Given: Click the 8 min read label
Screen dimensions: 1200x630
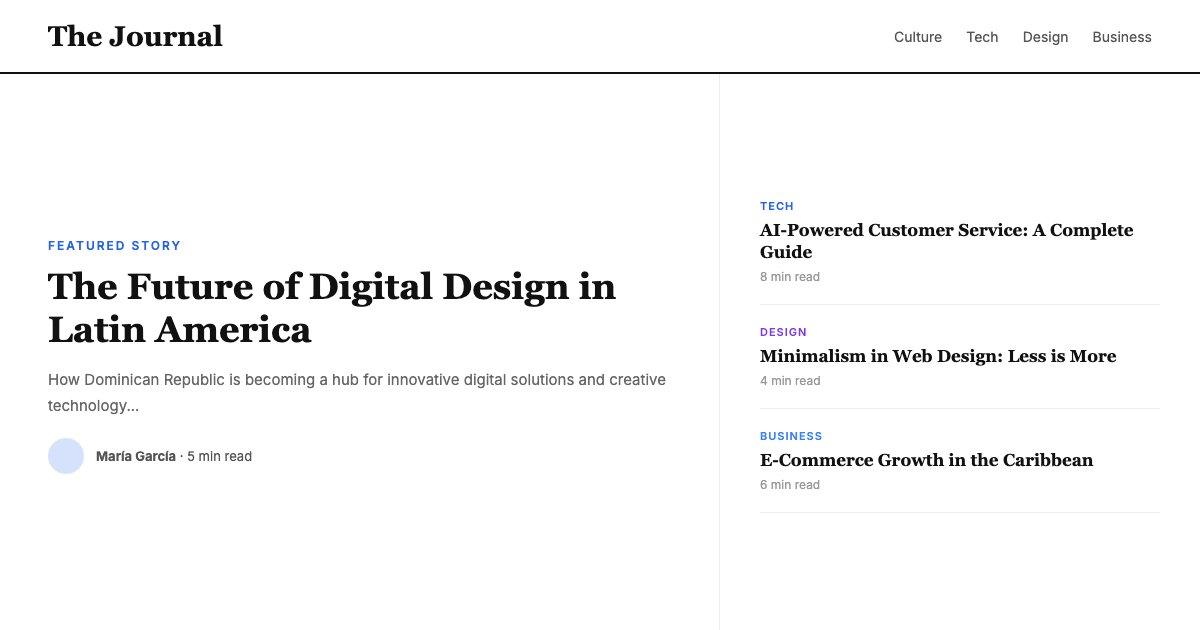Looking at the screenshot, I should click(x=790, y=277).
